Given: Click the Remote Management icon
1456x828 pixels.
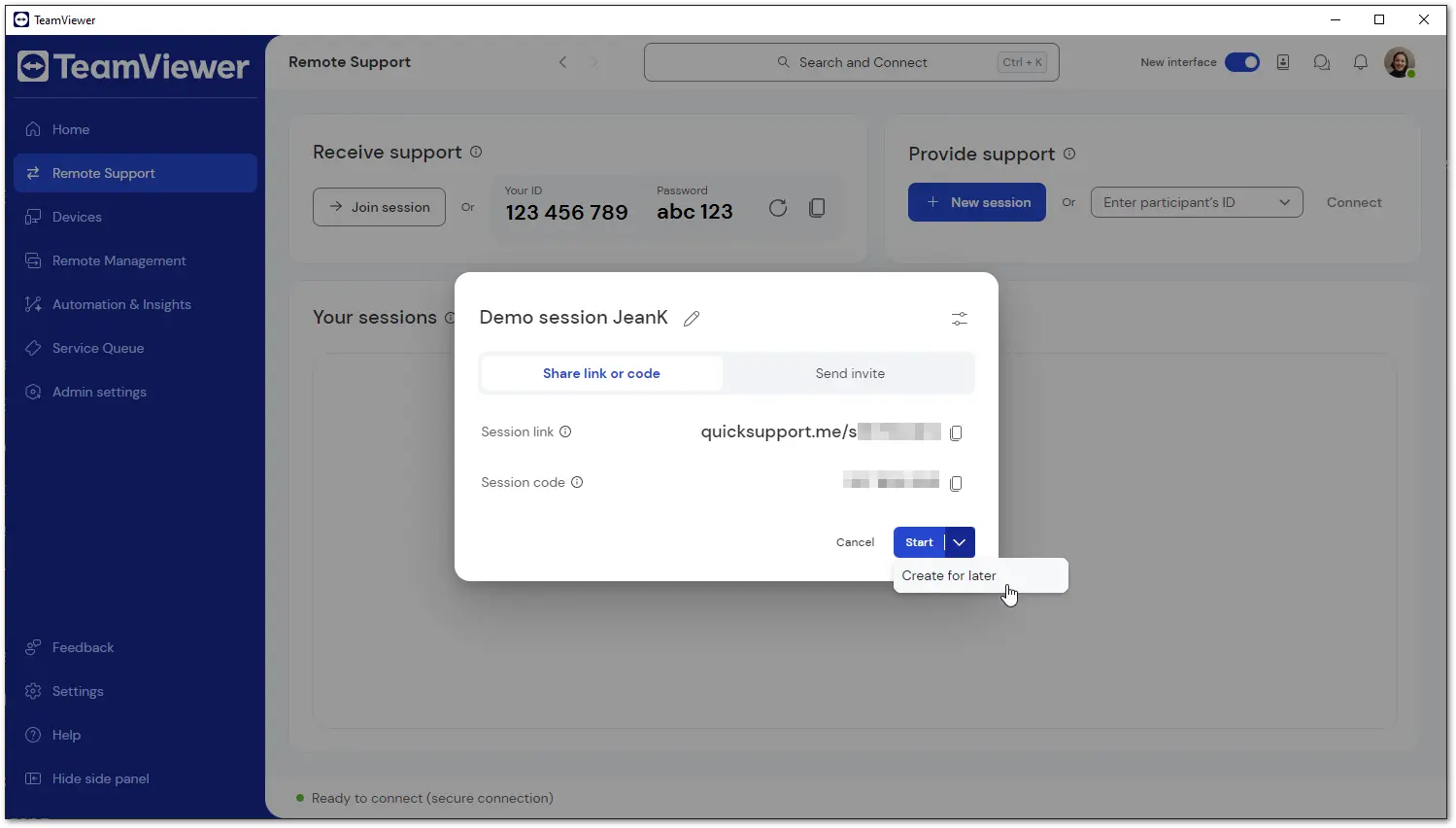Looking at the screenshot, I should pyautogui.click(x=33, y=260).
